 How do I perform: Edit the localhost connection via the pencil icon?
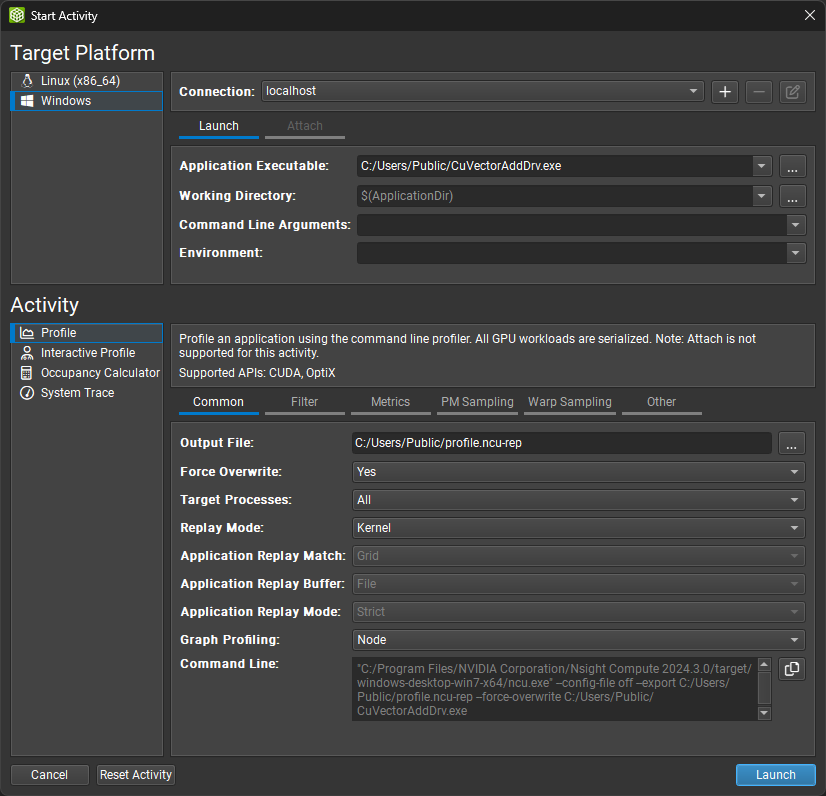(x=792, y=91)
